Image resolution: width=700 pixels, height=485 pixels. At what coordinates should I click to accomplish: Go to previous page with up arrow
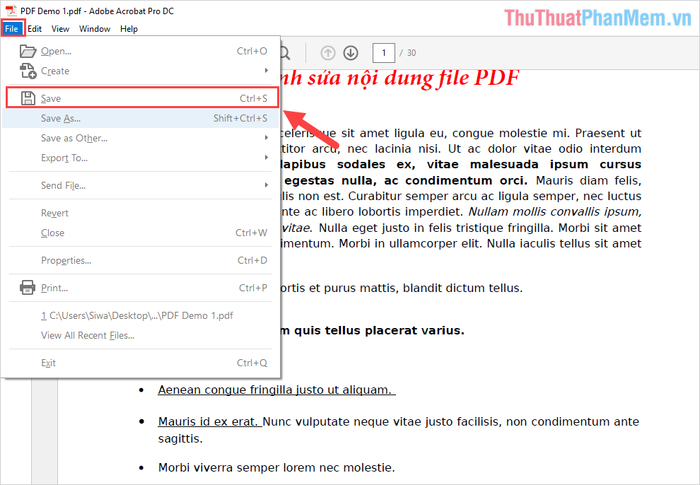click(x=328, y=53)
